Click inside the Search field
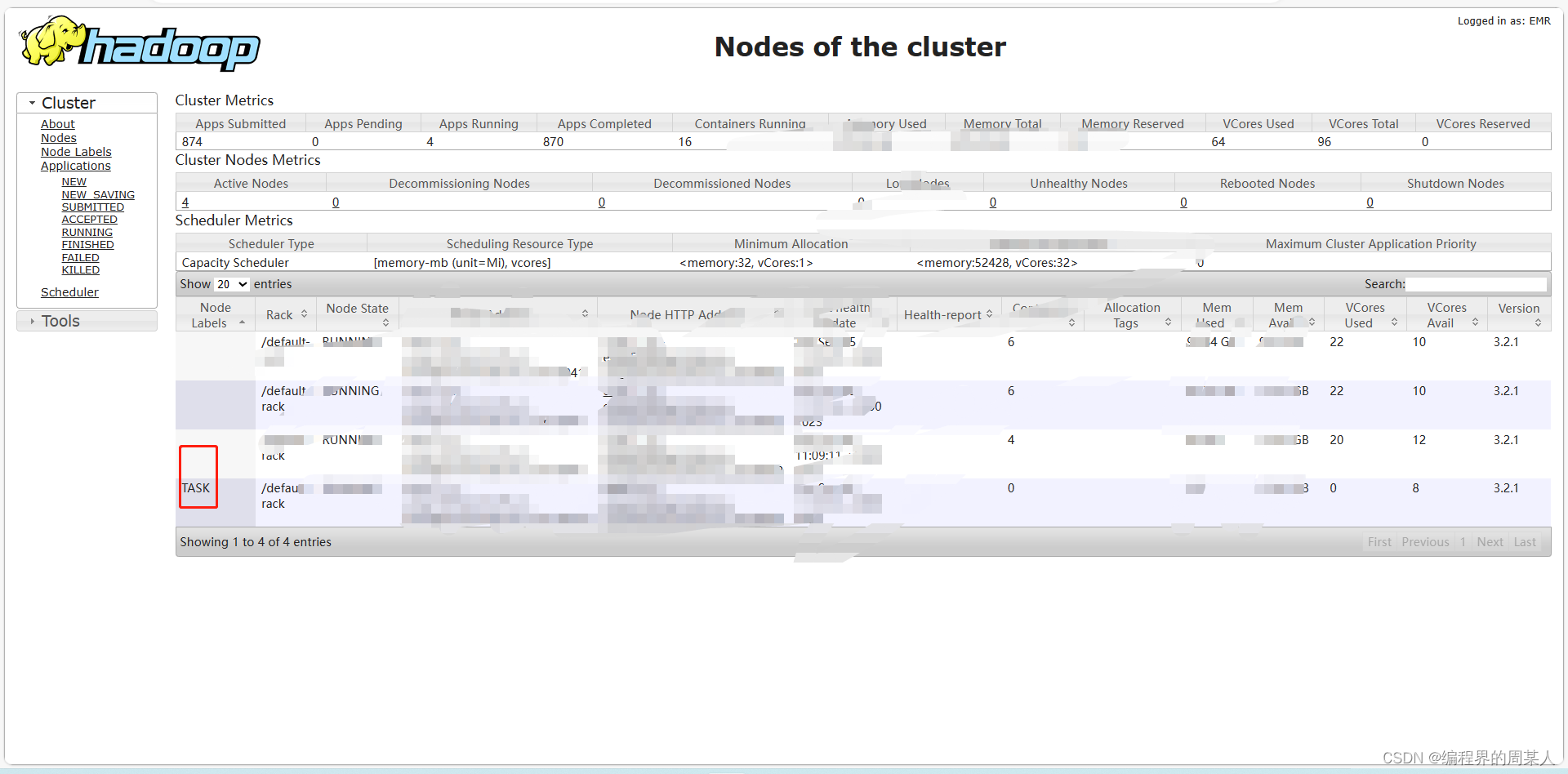 click(1477, 284)
